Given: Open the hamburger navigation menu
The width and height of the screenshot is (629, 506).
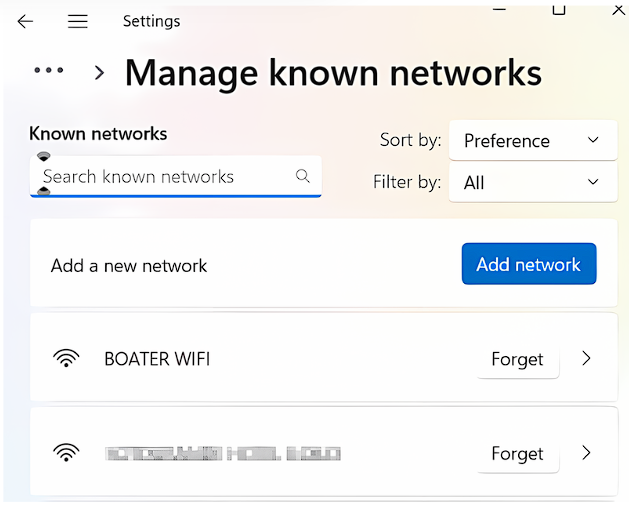Looking at the screenshot, I should pos(77,21).
